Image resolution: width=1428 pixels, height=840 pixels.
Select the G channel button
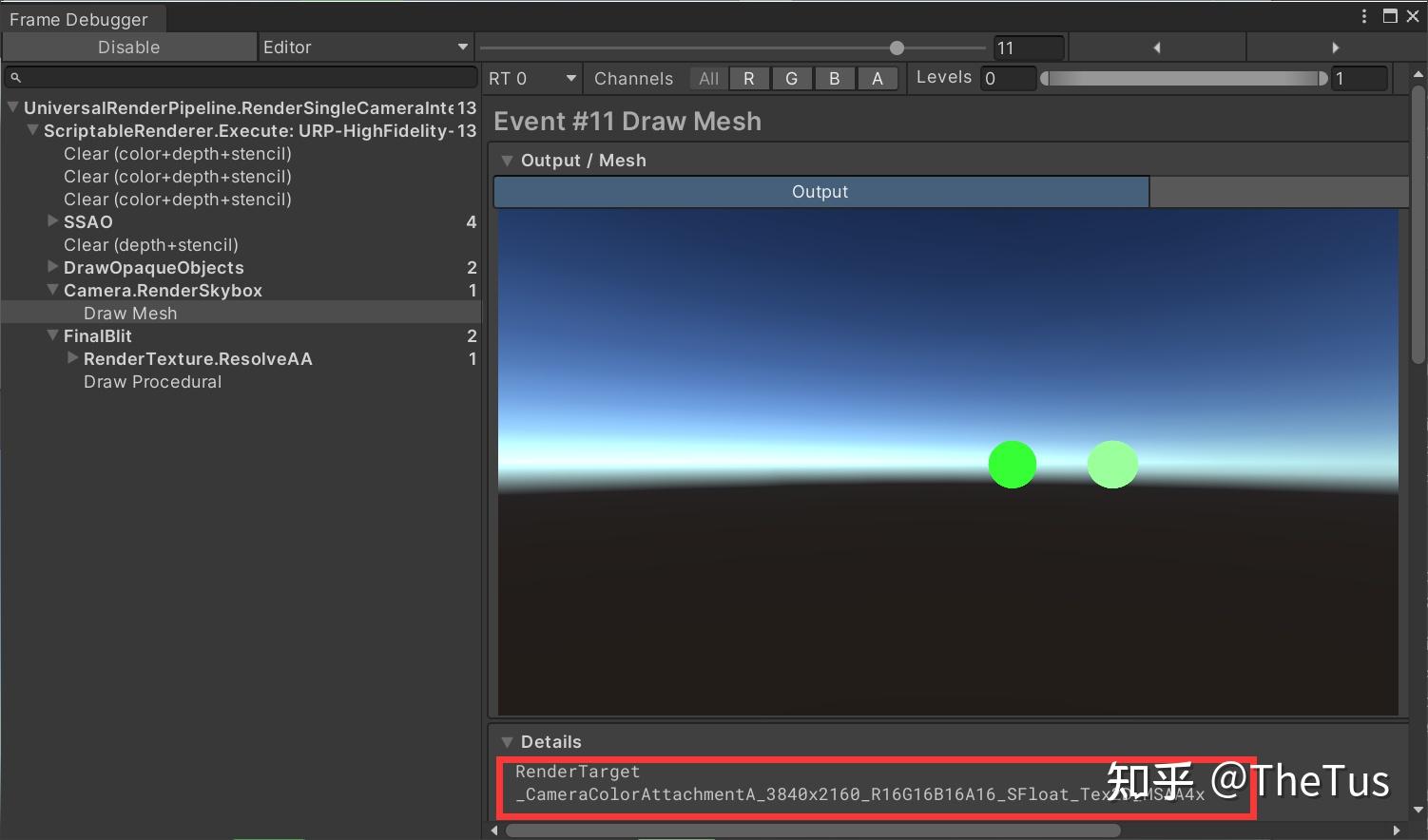tap(792, 78)
